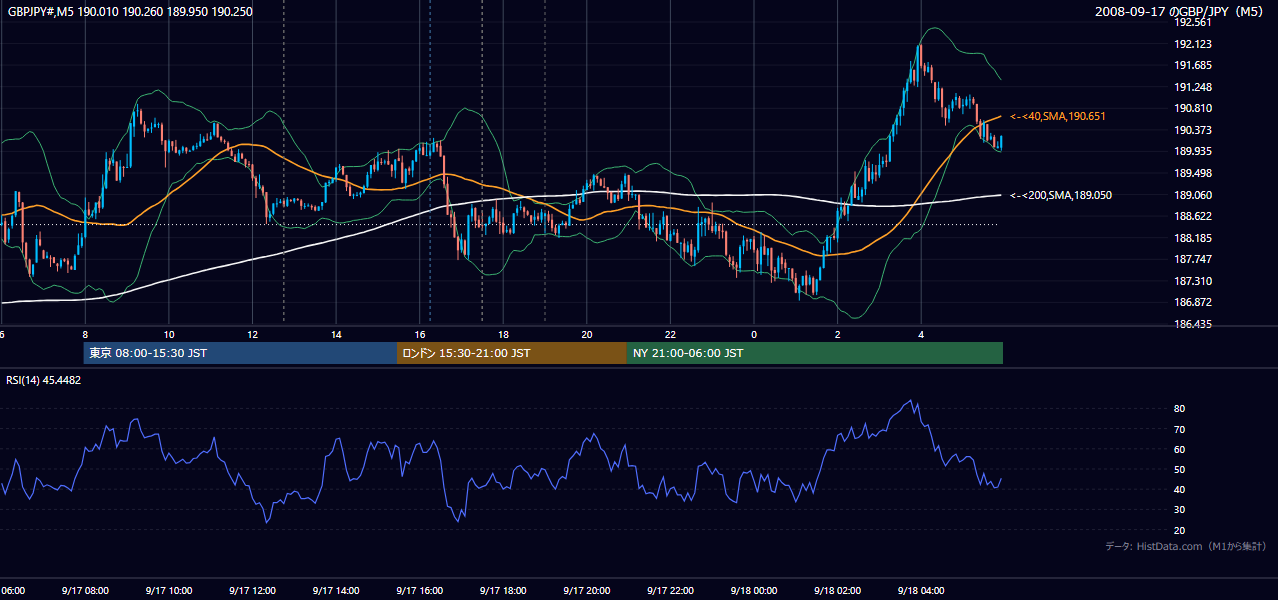
Task: Click price level 189.498 on the axis
Action: tap(1194, 173)
